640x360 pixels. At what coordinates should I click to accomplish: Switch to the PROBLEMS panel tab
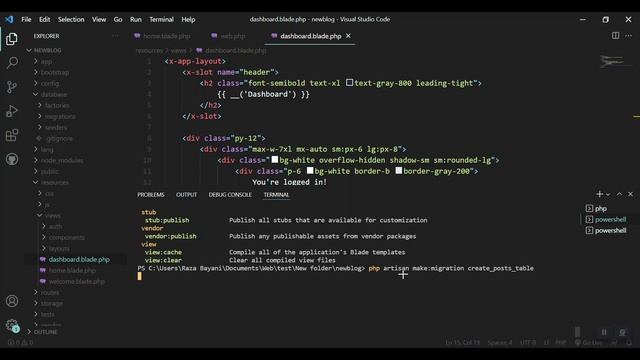click(151, 195)
